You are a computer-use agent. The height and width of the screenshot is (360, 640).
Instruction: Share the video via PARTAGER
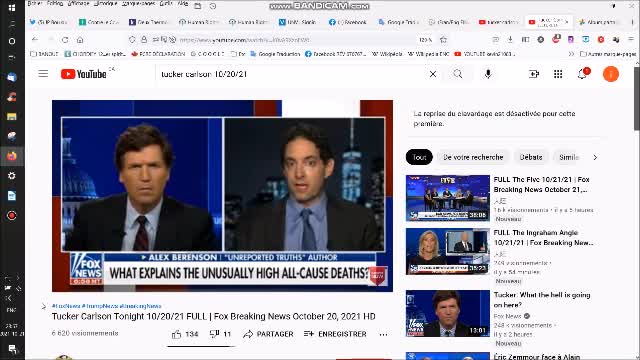pos(268,334)
